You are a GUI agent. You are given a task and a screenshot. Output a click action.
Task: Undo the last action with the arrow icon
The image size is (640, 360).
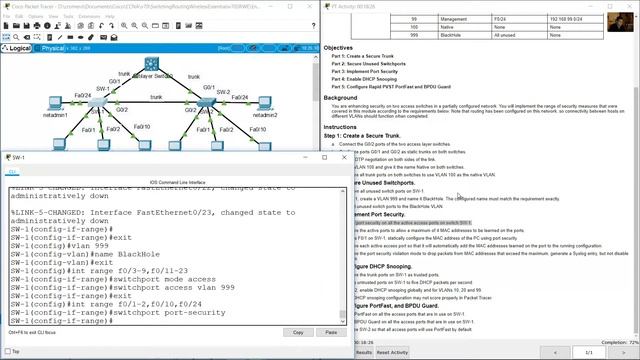click(x=101, y=26)
